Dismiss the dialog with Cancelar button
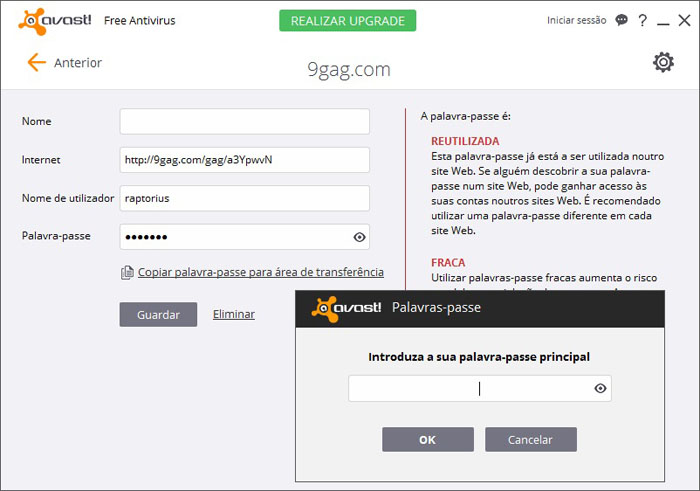 (531, 440)
